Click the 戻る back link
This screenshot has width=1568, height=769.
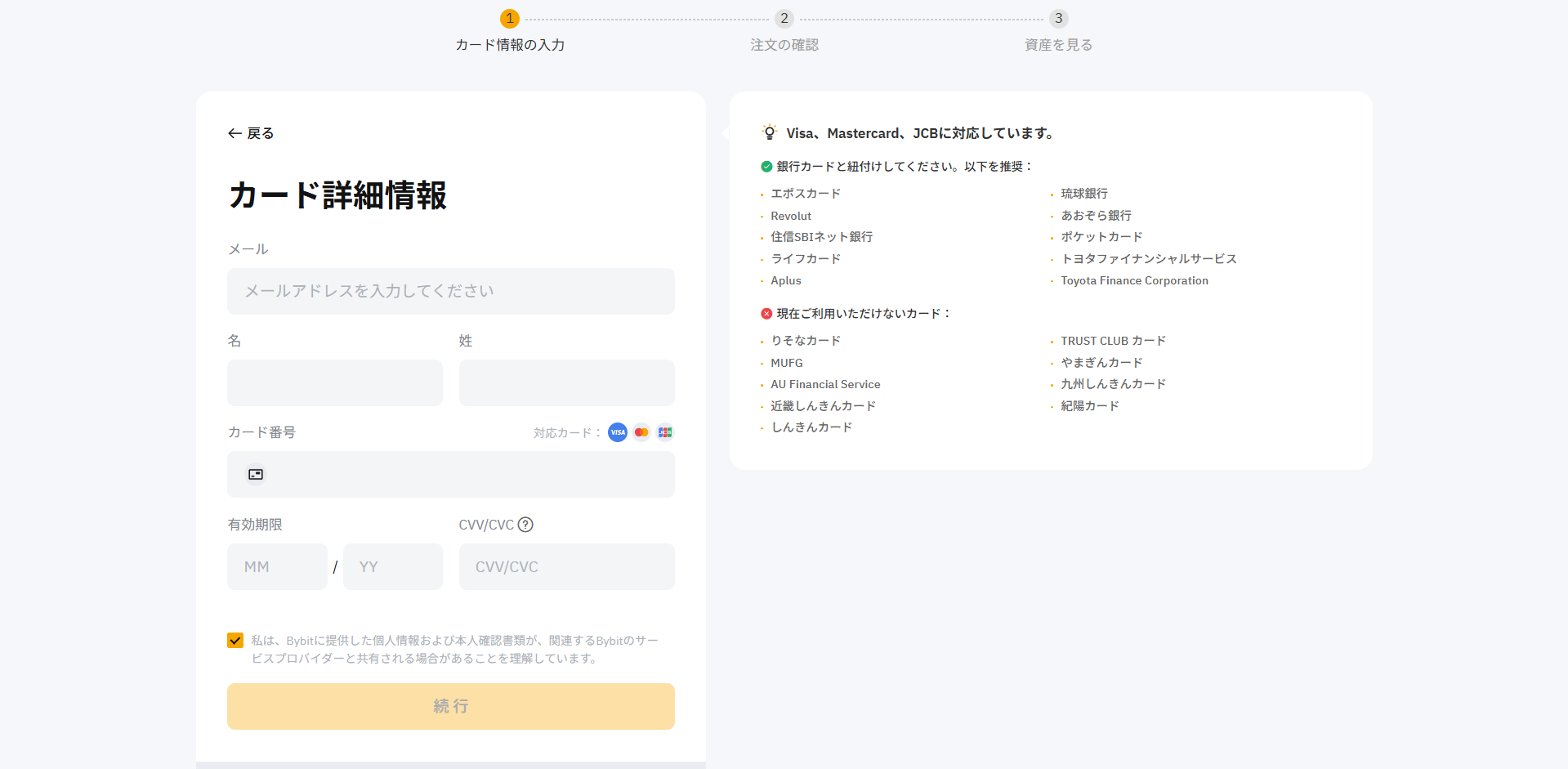point(259,132)
